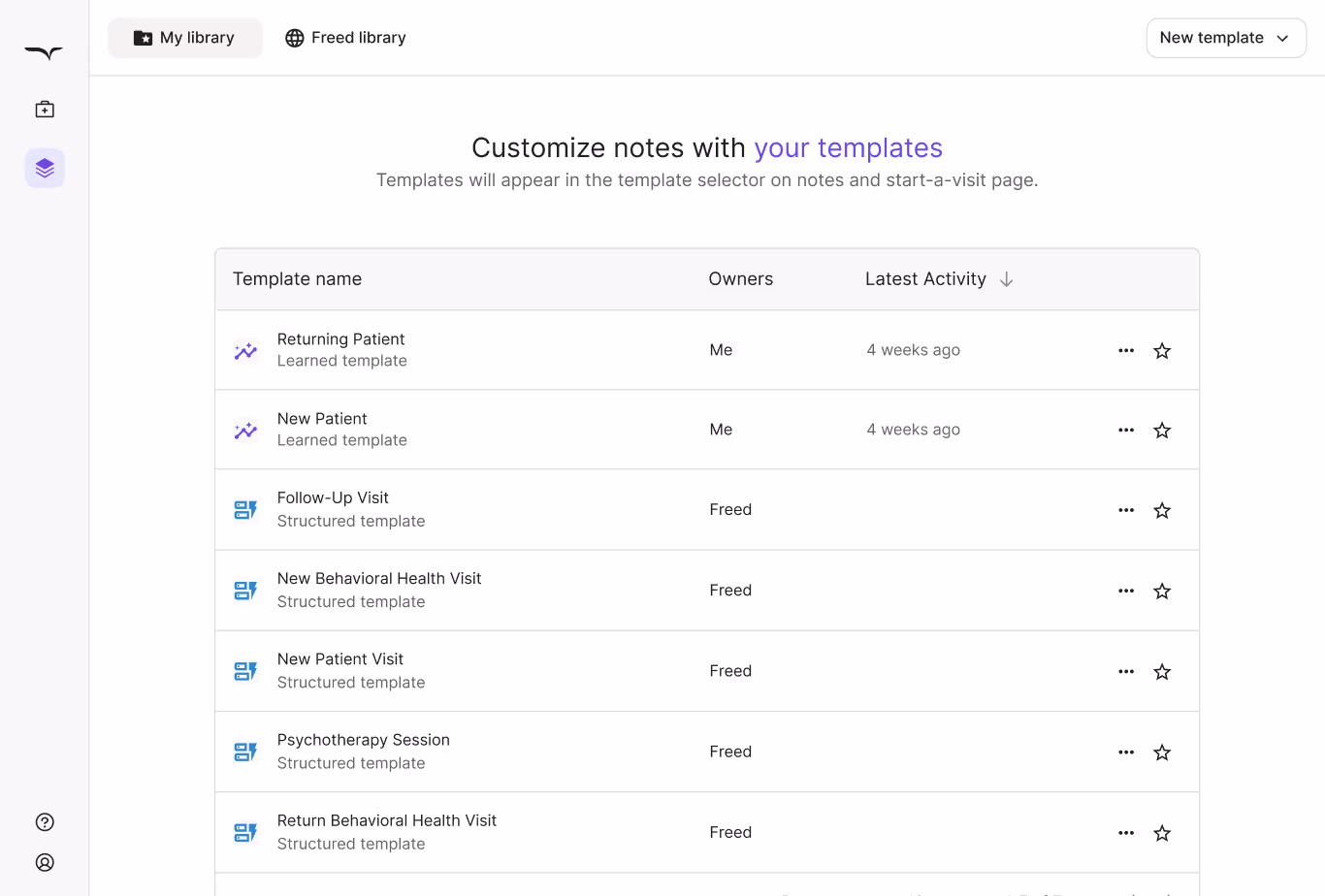
Task: Open the New Patient Visit template
Action: pyautogui.click(x=340, y=659)
